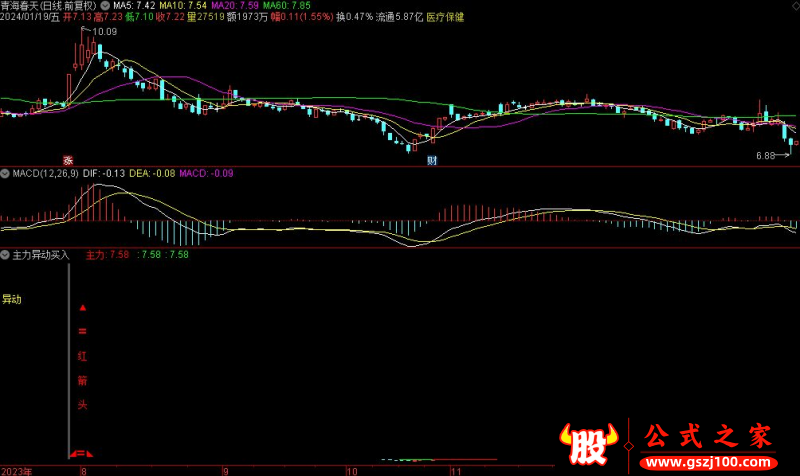Click the MA20: 7.59 moving average label

(235, 6)
